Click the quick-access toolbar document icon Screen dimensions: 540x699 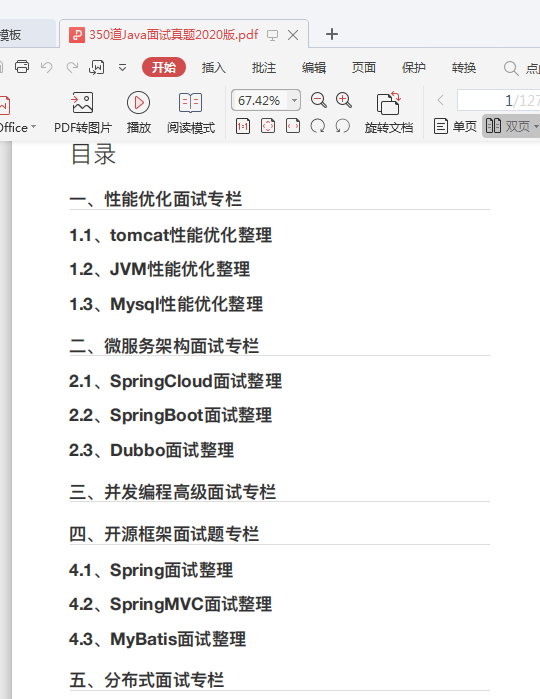click(x=96, y=67)
